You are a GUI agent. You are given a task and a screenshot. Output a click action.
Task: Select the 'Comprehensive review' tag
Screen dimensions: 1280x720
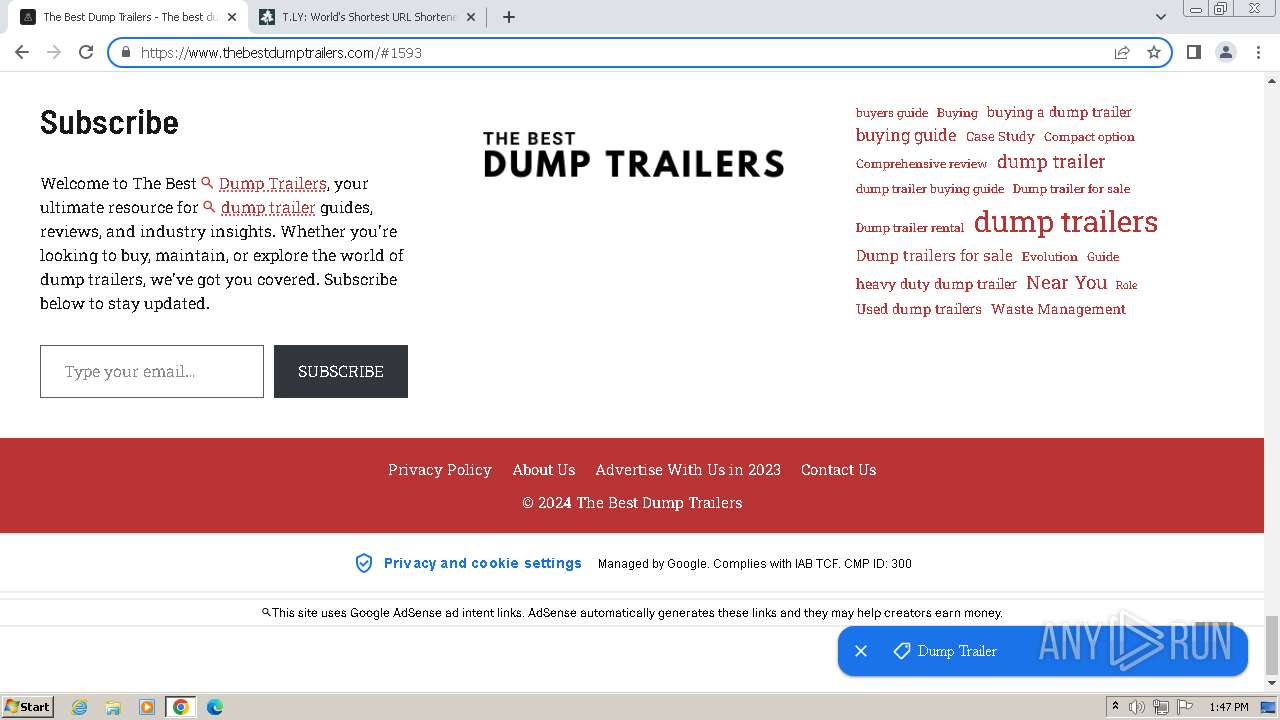click(921, 164)
